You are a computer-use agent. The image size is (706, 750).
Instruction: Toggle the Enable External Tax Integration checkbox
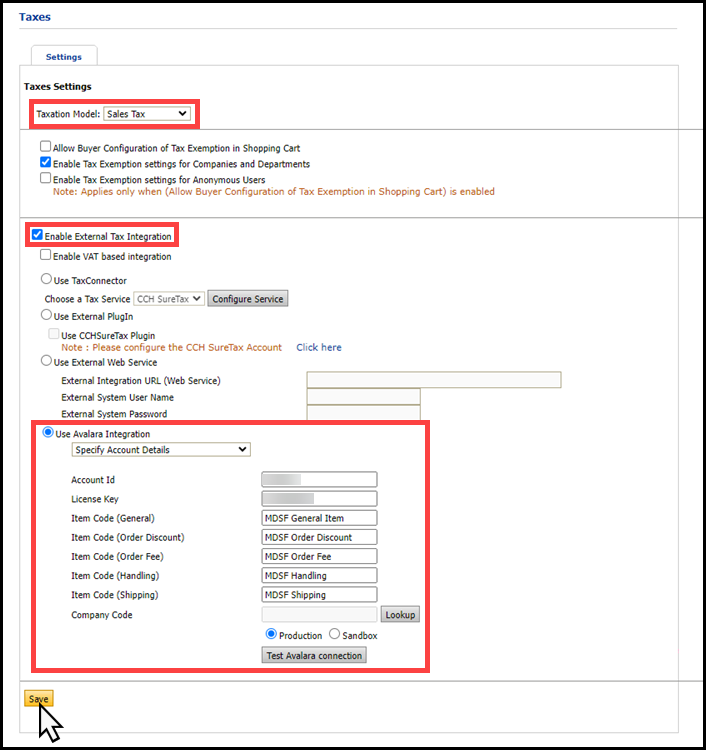[38, 235]
